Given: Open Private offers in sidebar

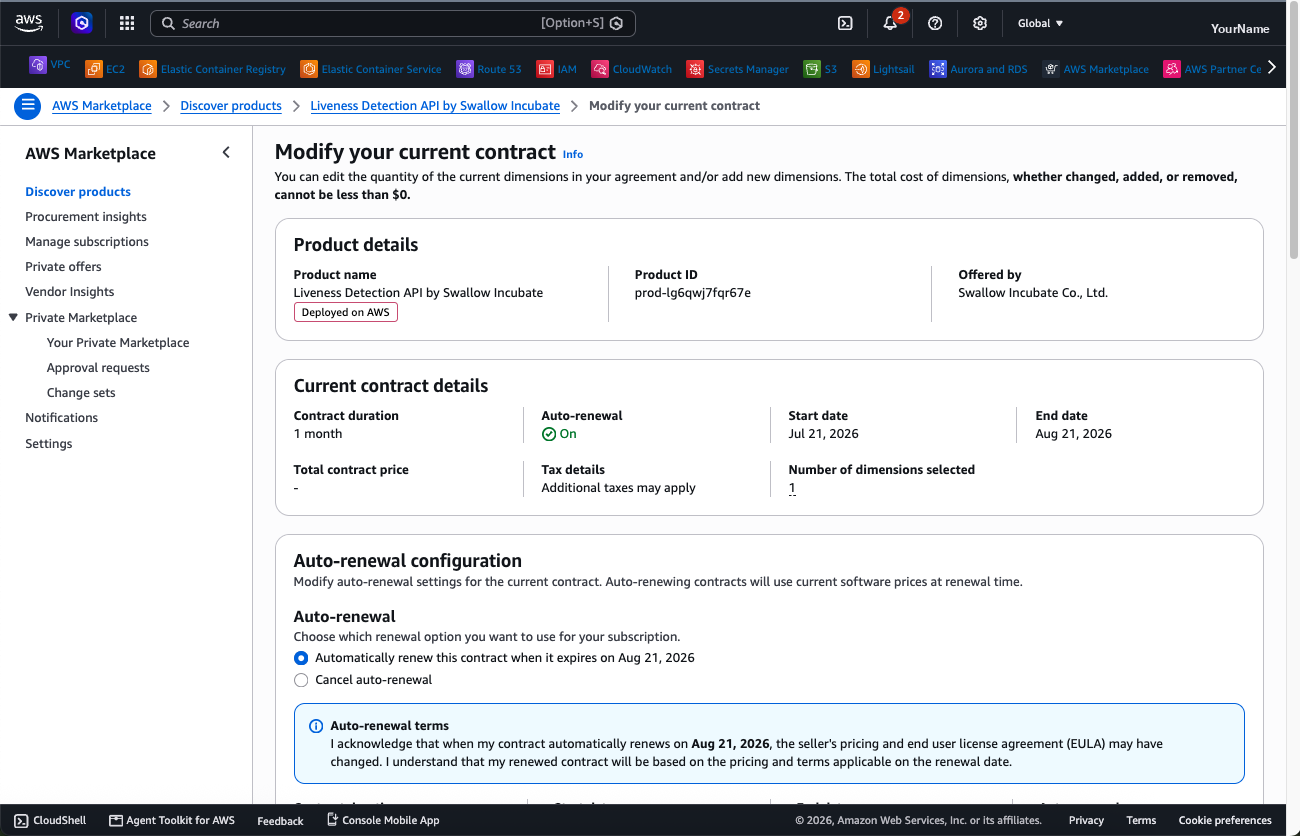Looking at the screenshot, I should 63,267.
